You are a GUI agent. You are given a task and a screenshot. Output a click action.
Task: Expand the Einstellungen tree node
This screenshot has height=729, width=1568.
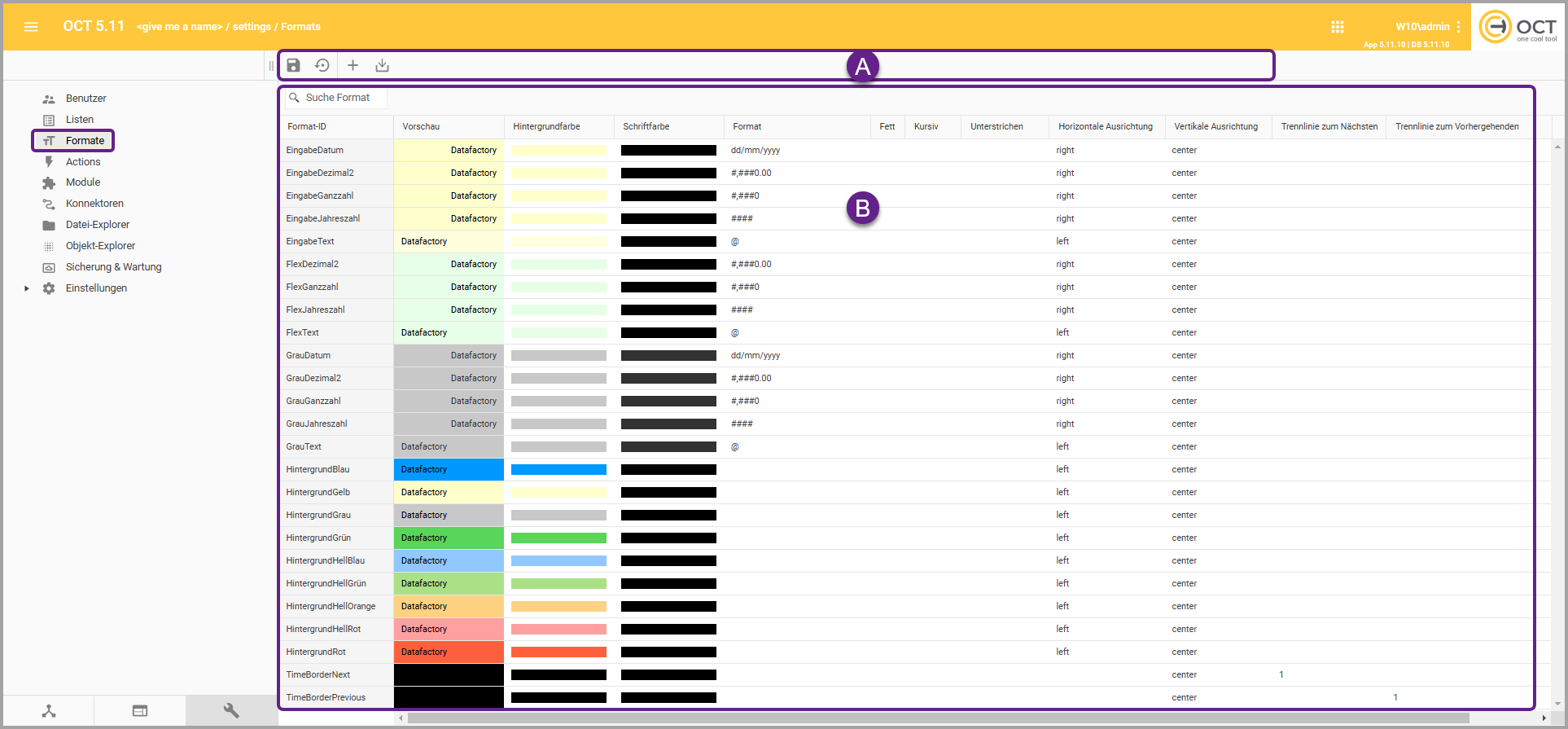tap(27, 288)
